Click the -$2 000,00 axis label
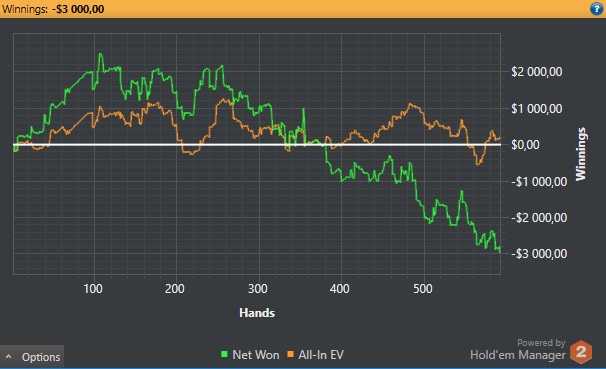 (x=539, y=218)
